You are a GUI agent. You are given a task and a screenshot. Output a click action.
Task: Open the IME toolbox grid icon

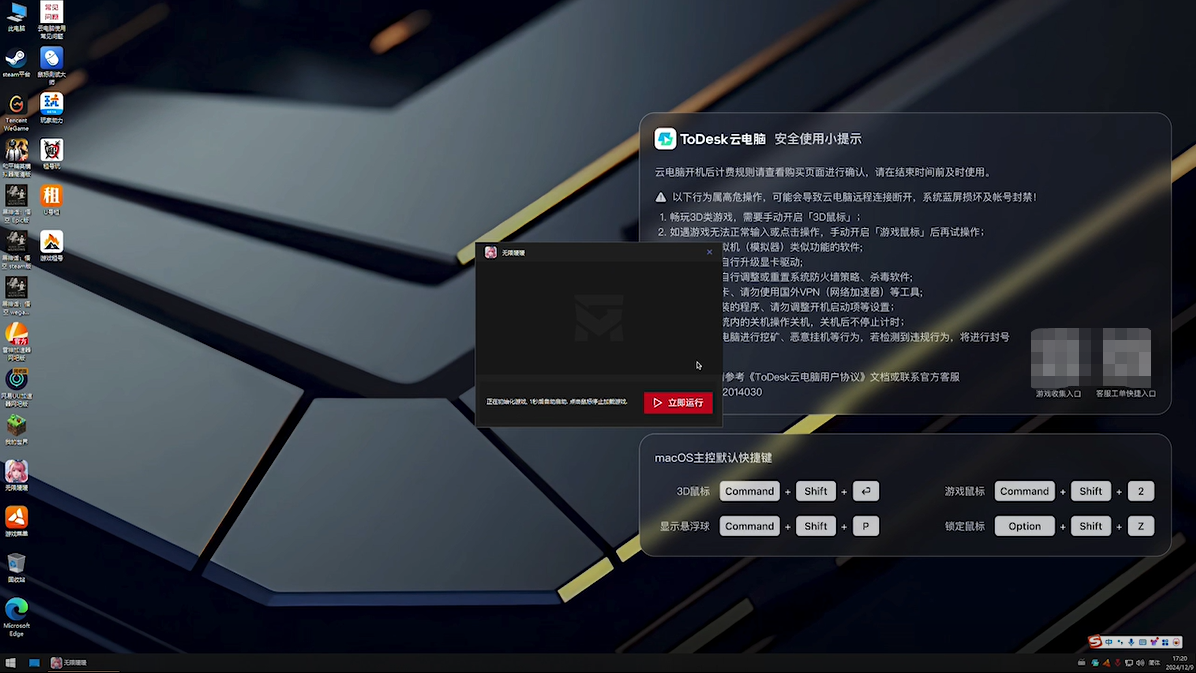[1165, 642]
